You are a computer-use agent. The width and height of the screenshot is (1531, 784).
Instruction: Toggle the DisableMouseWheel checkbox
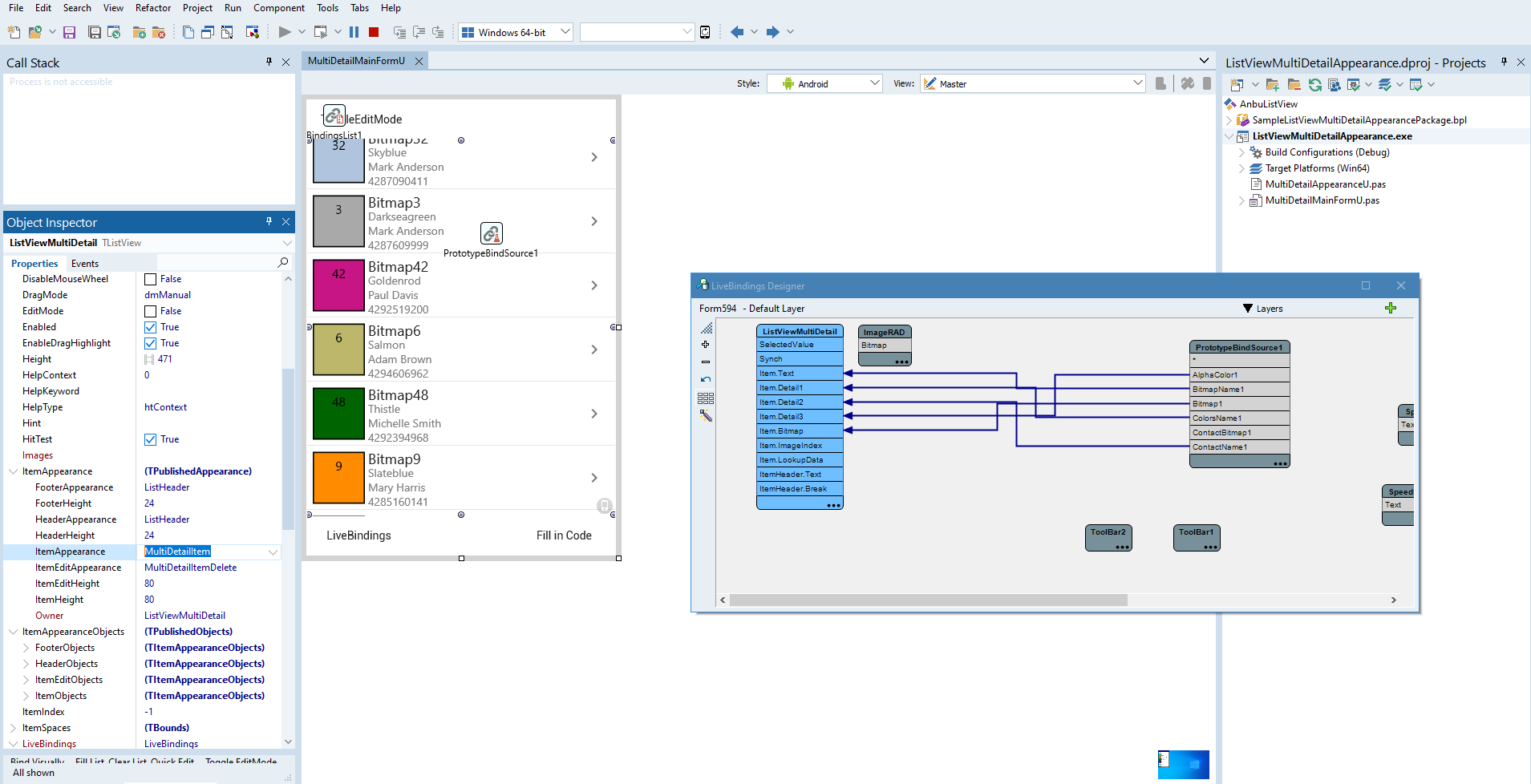[x=150, y=279]
